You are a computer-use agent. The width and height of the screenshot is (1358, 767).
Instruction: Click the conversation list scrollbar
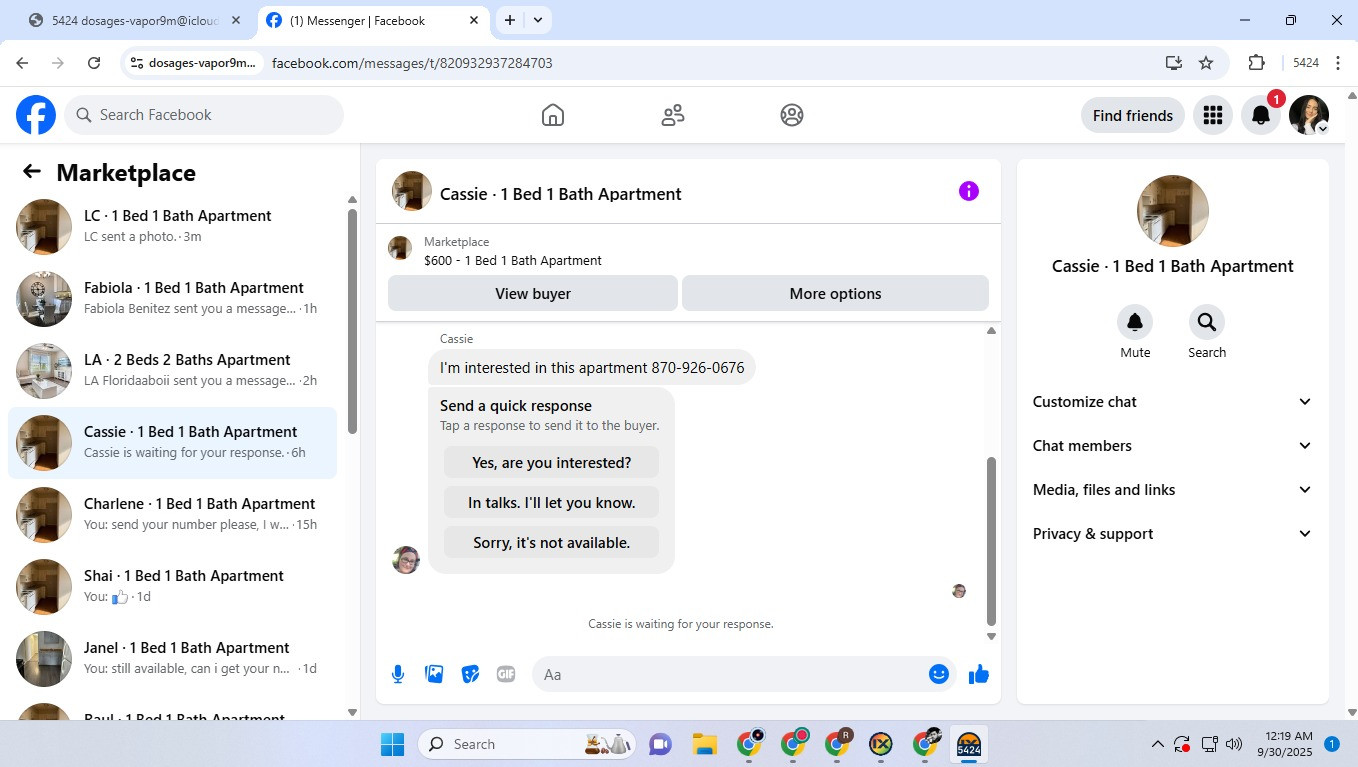[352, 320]
